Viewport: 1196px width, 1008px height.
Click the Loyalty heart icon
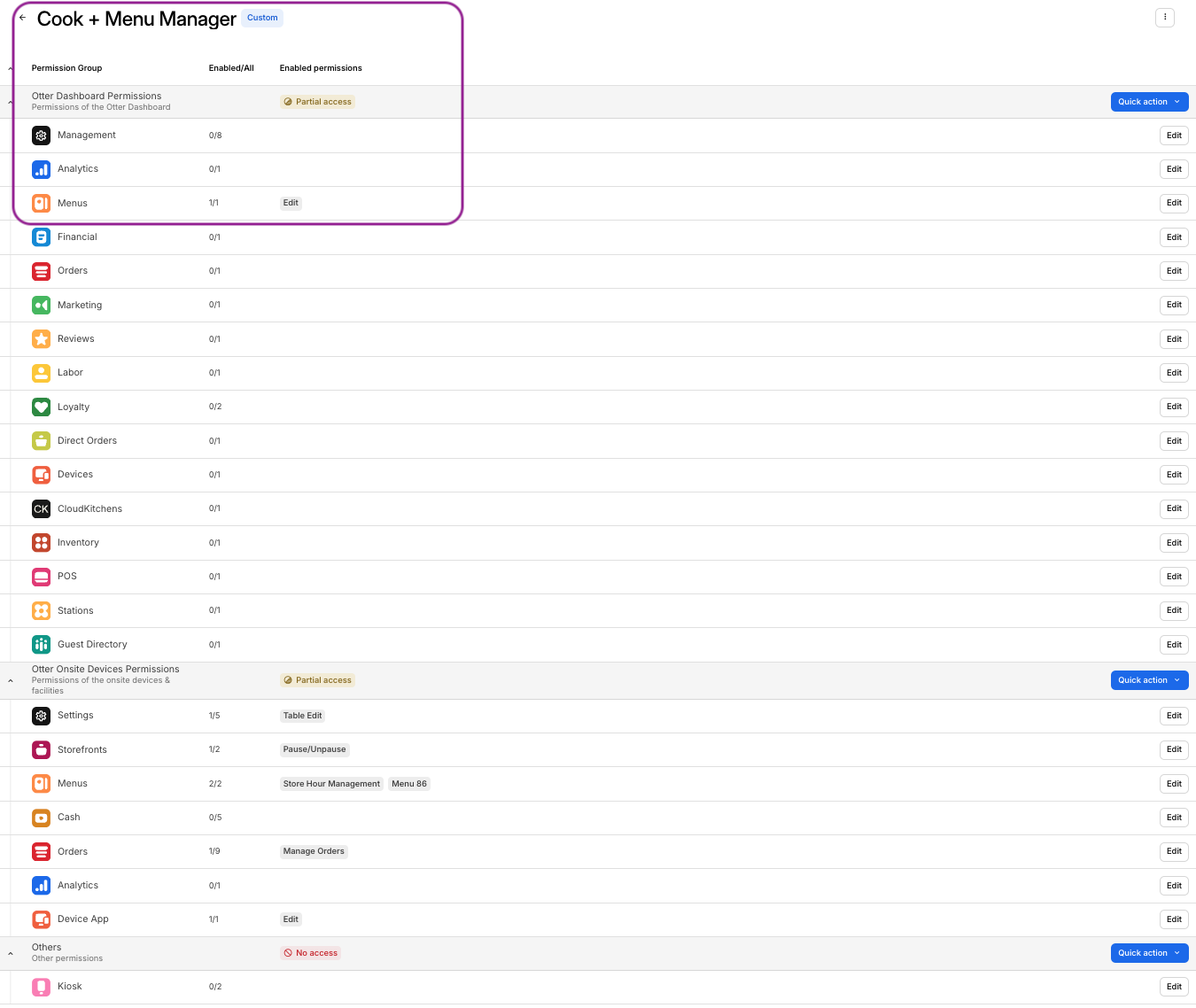41,407
